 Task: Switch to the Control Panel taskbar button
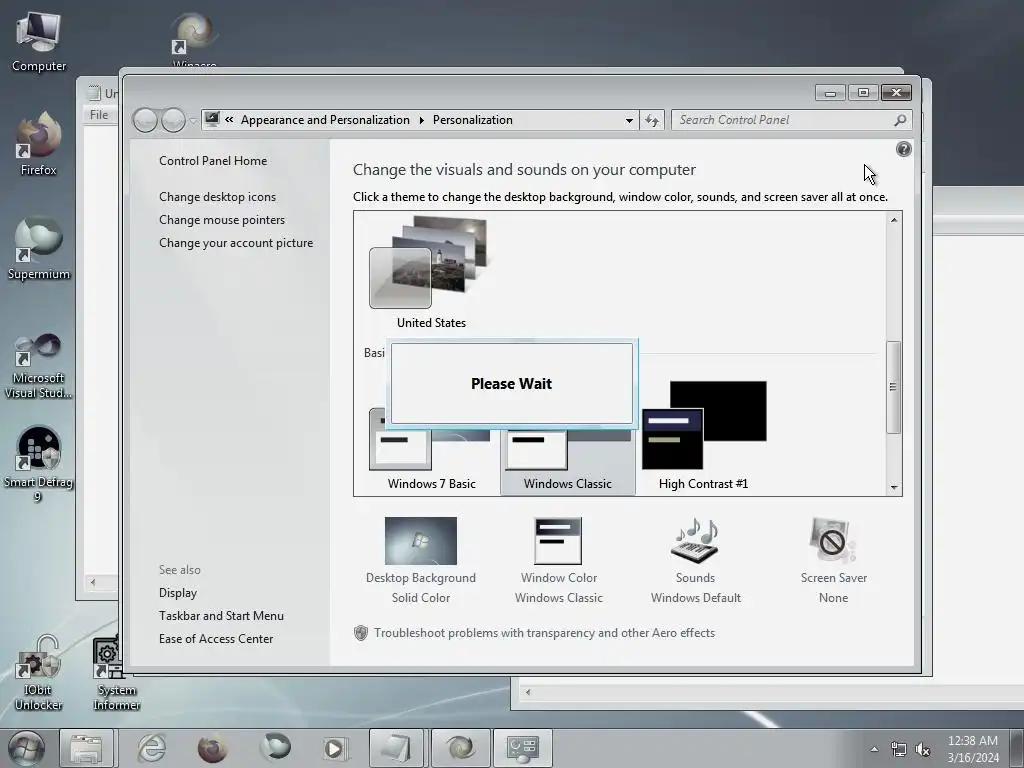click(x=522, y=748)
